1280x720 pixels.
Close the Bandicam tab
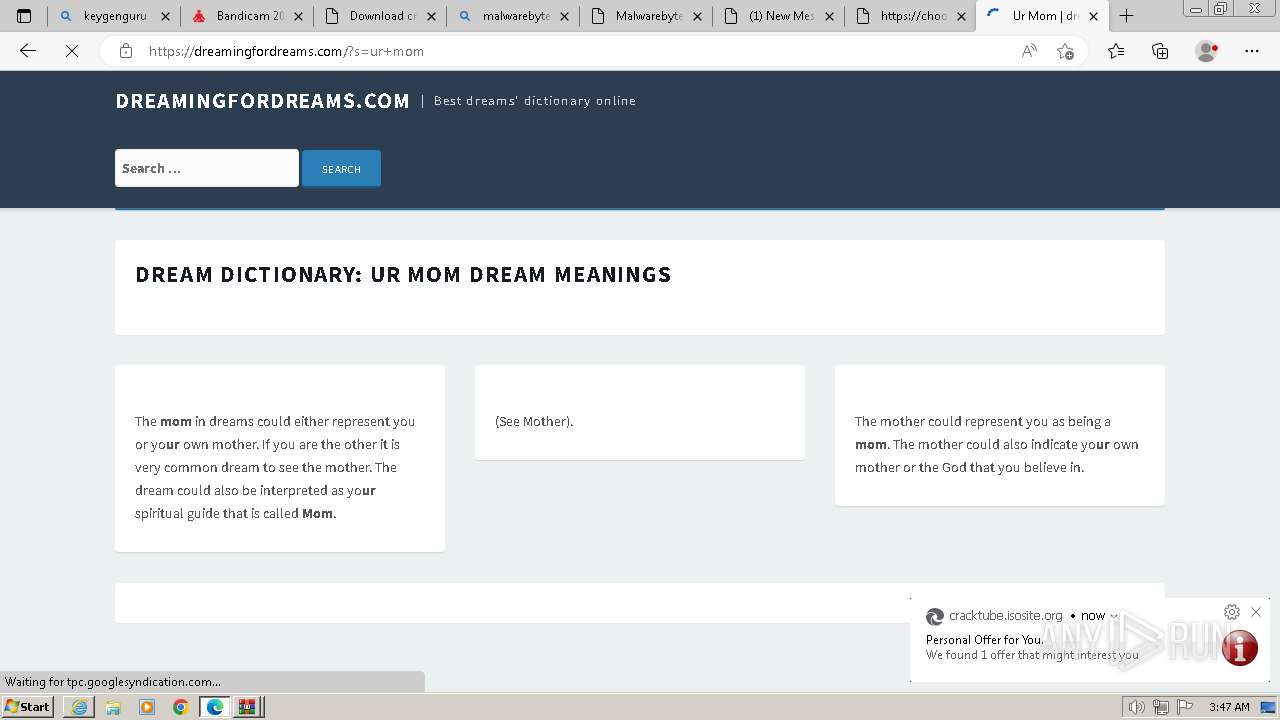298,16
